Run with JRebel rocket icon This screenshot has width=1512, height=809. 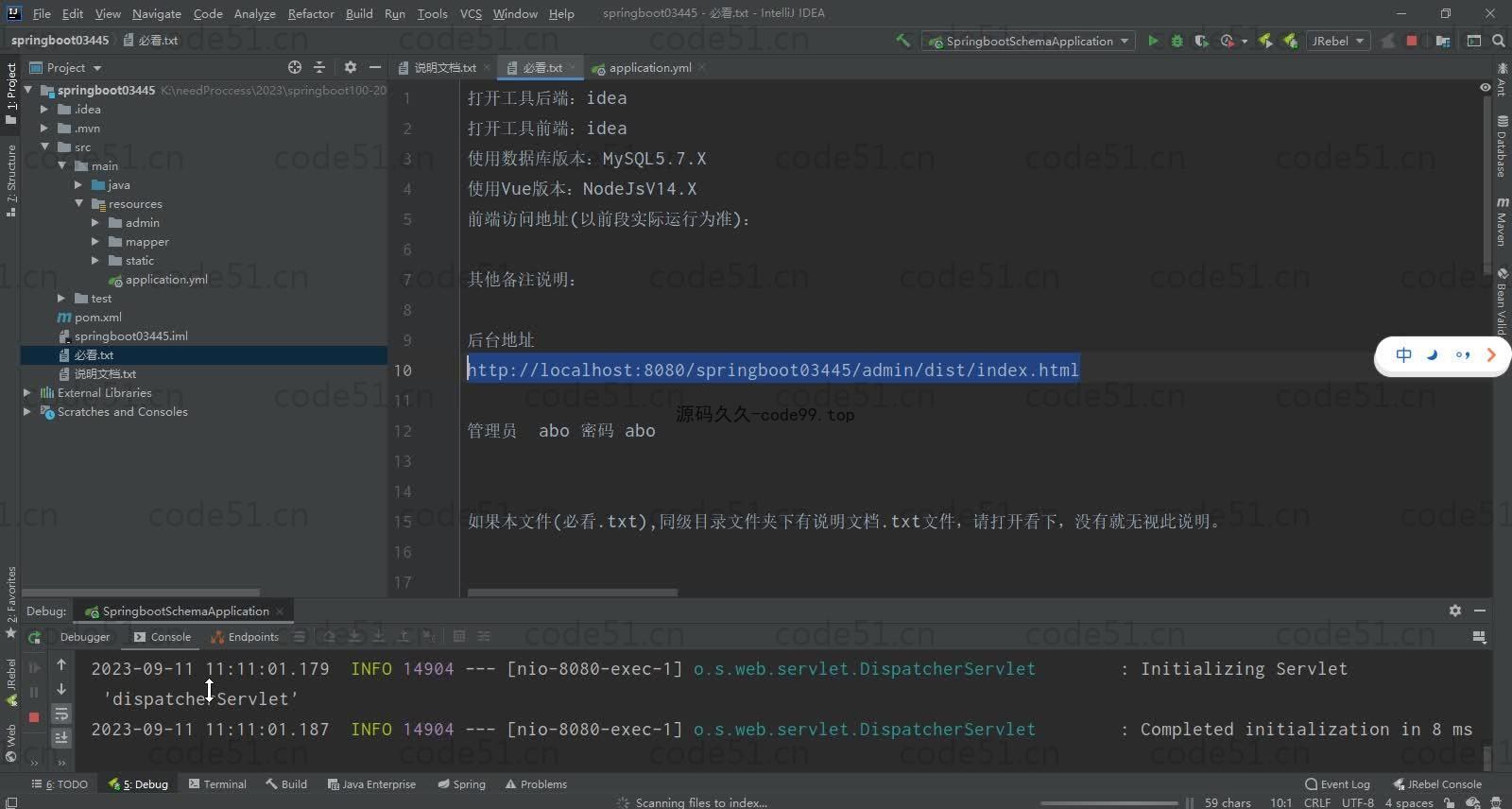pos(1265,41)
